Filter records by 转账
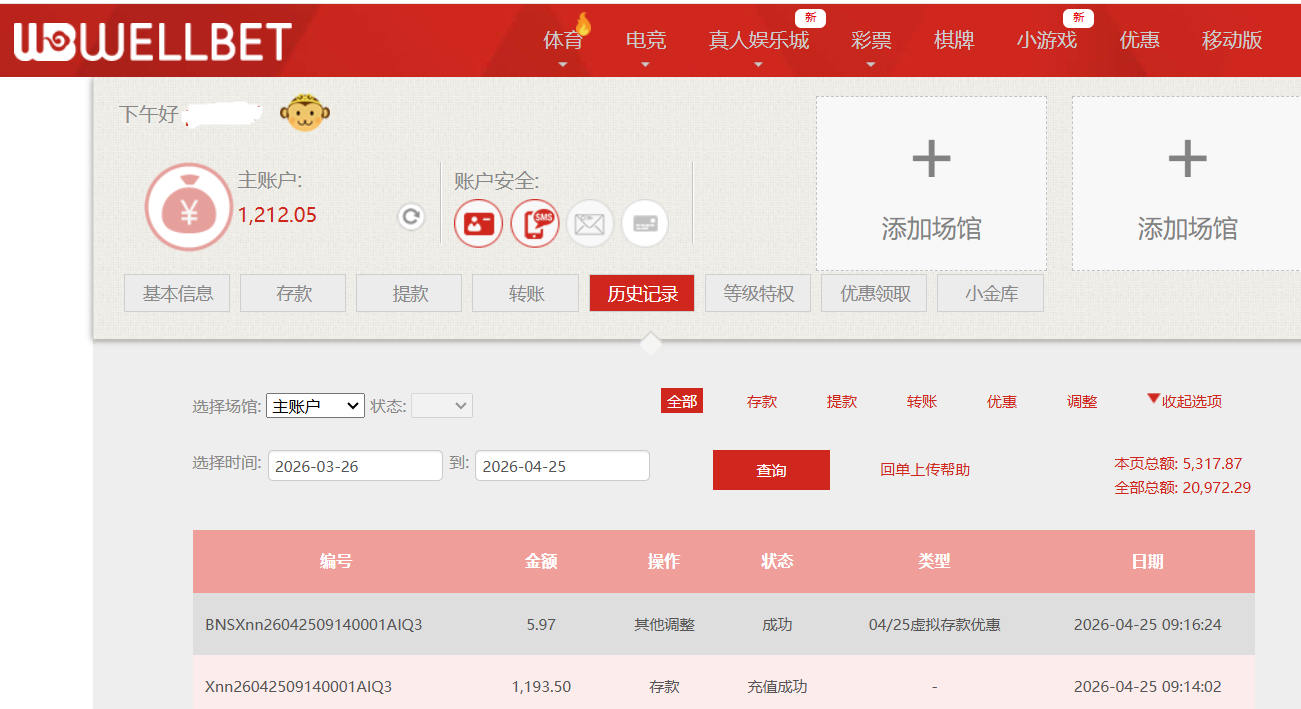This screenshot has width=1301, height=709. click(922, 401)
